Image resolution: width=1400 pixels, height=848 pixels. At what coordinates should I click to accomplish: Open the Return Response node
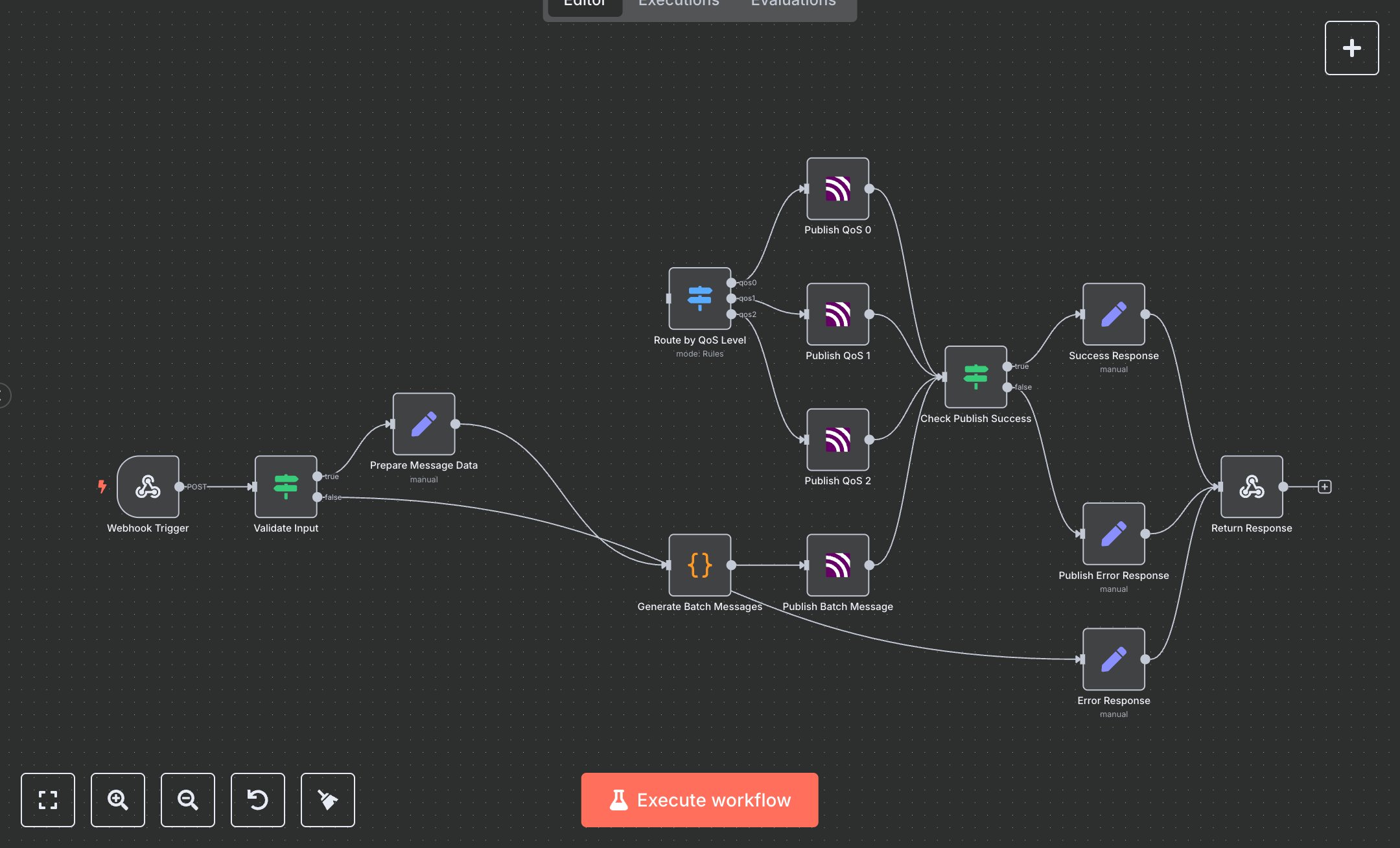1251,487
